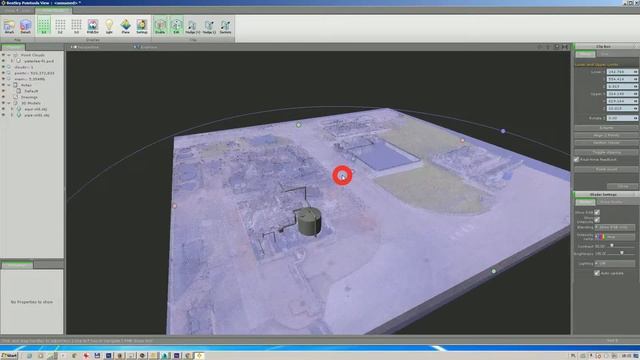Collapse the Point Clouds tree node
This screenshot has height=360, width=640.
[9, 55]
